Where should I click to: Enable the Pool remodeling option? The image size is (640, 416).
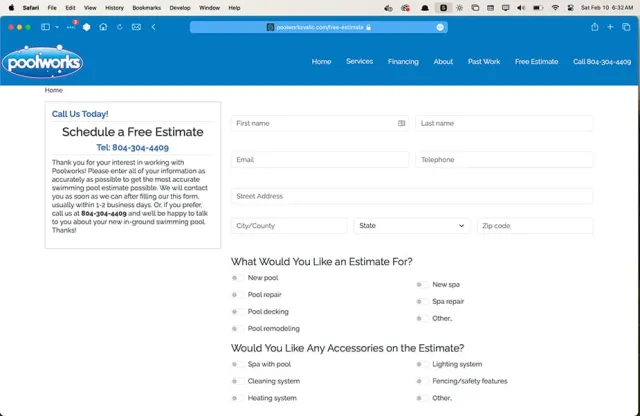[x=238, y=329]
